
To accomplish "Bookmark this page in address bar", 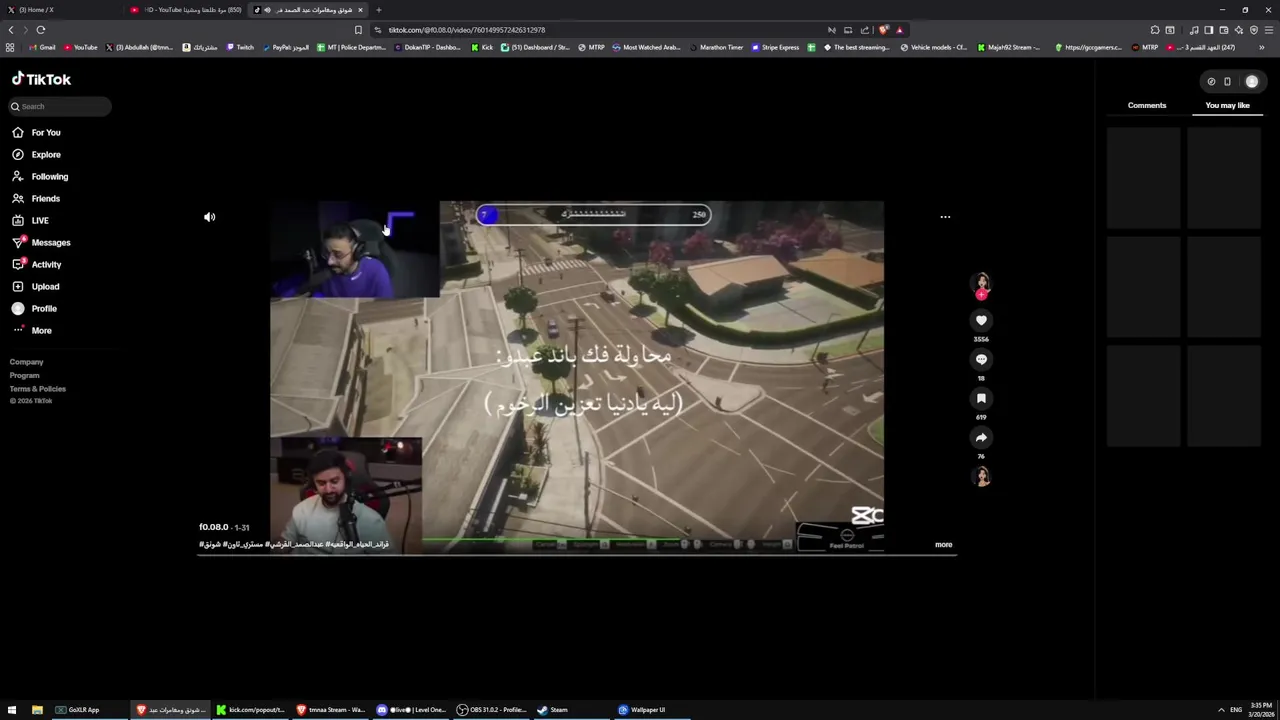I will (358, 30).
